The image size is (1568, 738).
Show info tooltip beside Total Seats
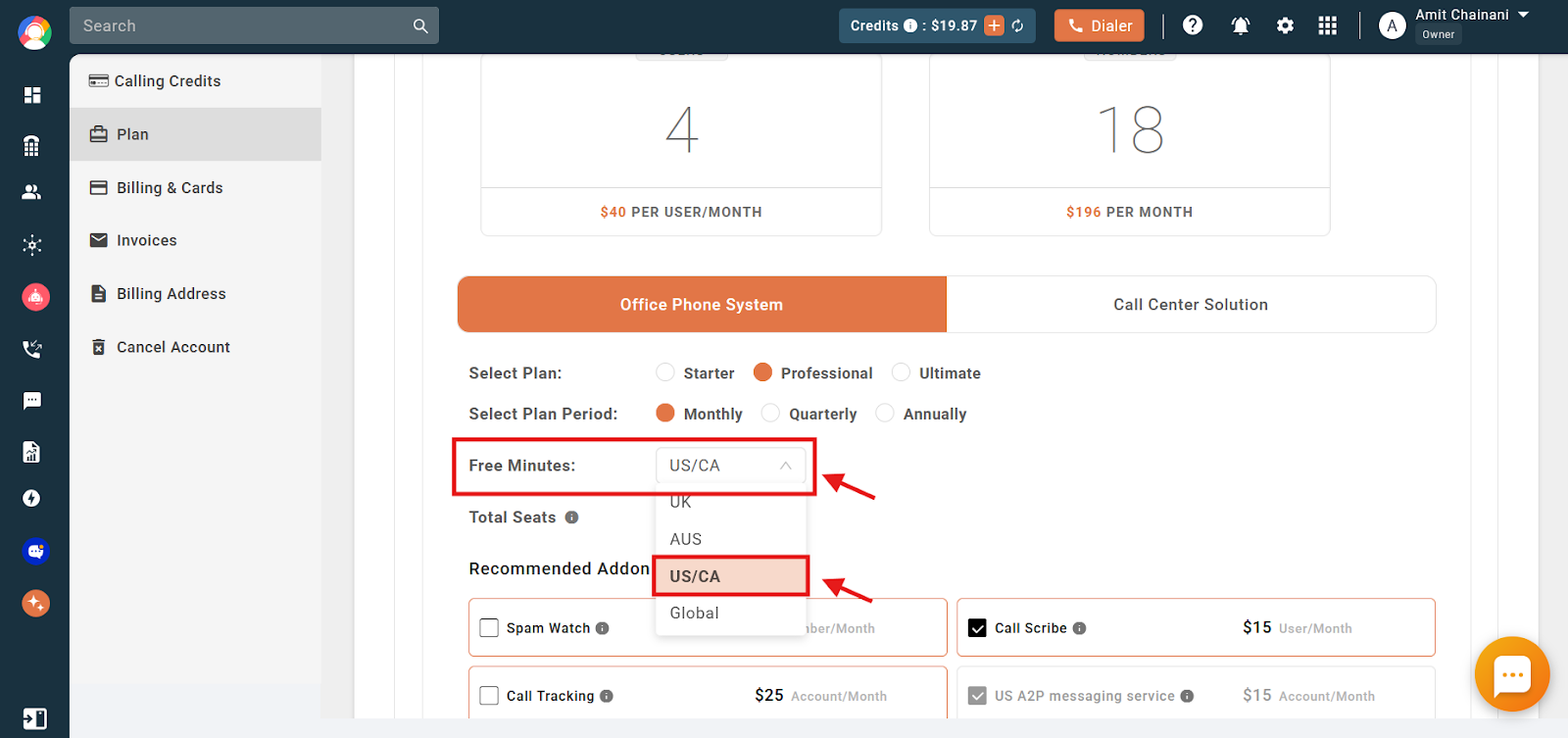click(571, 517)
